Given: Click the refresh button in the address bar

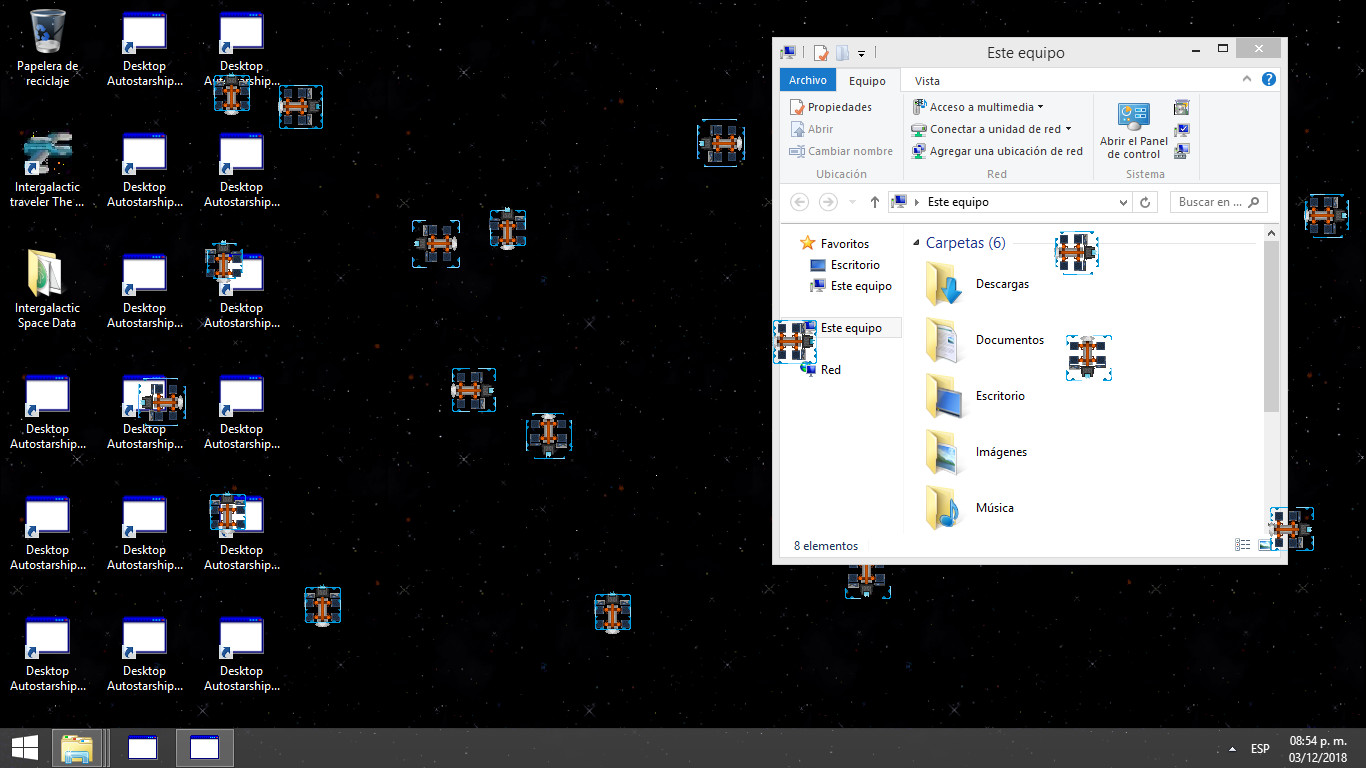Looking at the screenshot, I should (1145, 201).
